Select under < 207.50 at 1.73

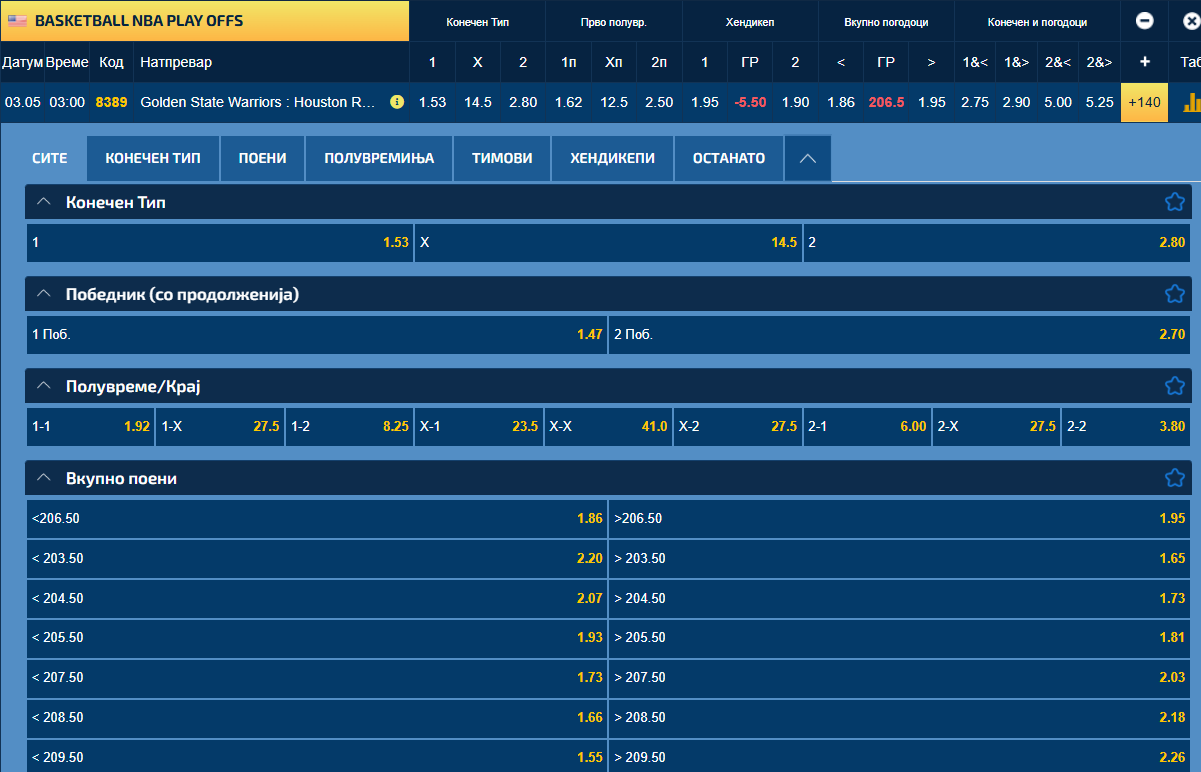coord(317,678)
